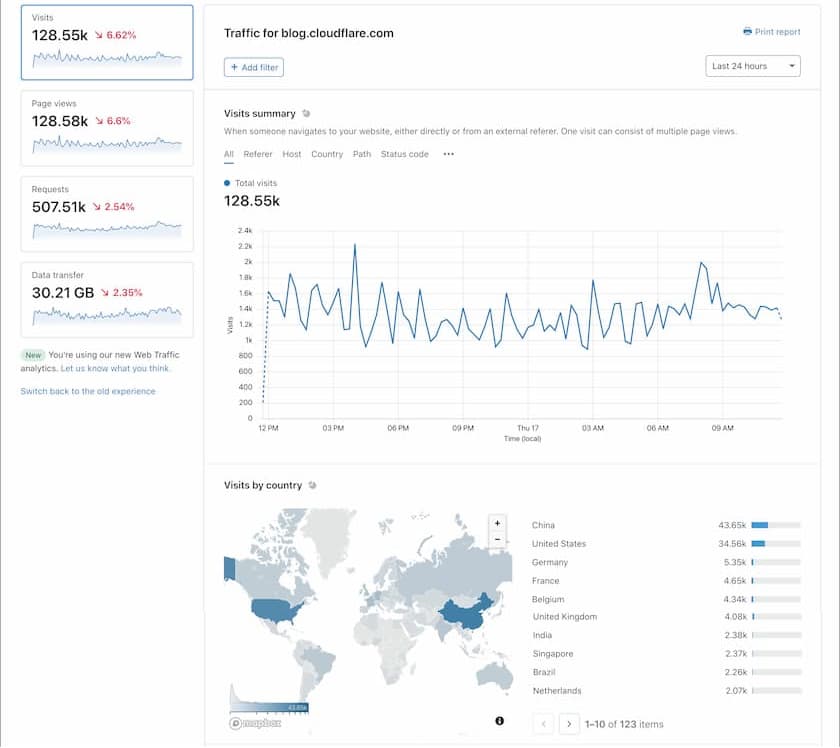Click the map color scale legend bar
The image size is (840, 748).
click(269, 708)
